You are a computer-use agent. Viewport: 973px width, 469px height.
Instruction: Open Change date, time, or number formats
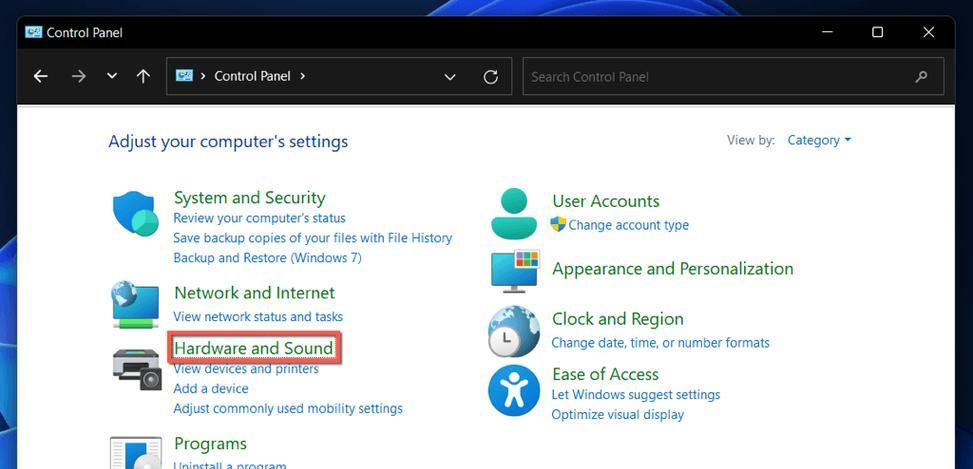tap(660, 343)
